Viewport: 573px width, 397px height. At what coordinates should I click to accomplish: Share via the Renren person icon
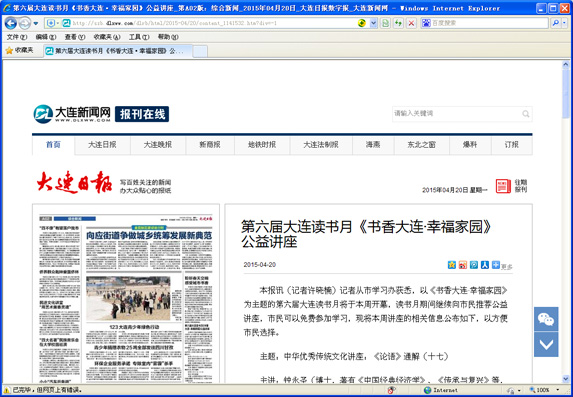click(x=485, y=265)
